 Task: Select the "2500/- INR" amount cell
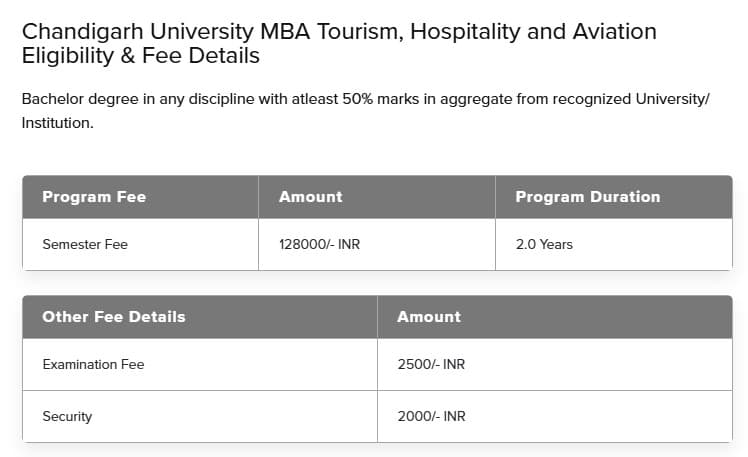pos(431,364)
